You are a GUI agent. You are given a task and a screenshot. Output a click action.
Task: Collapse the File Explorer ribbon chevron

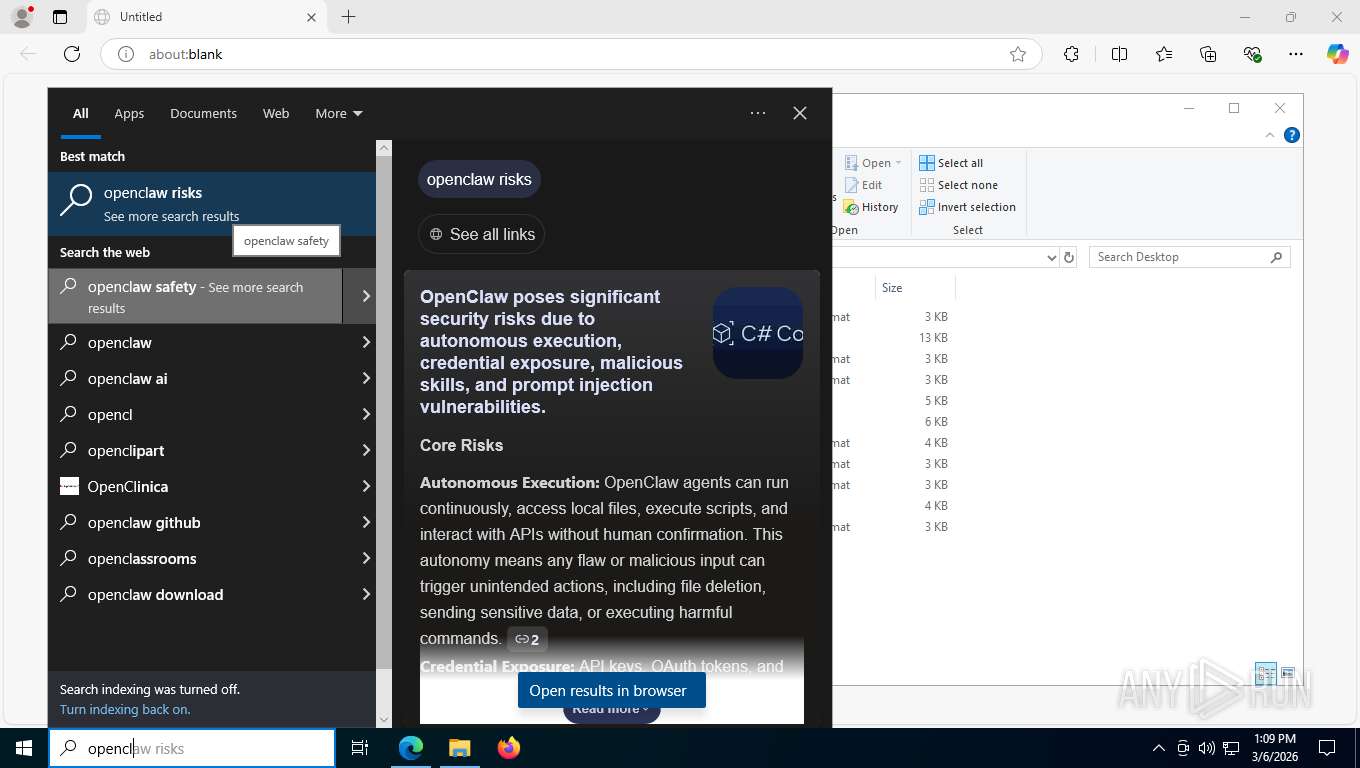[x=1270, y=135]
